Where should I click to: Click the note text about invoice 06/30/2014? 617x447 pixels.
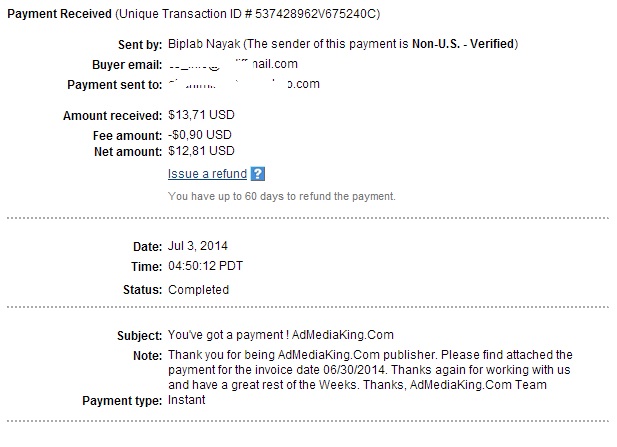(370, 370)
